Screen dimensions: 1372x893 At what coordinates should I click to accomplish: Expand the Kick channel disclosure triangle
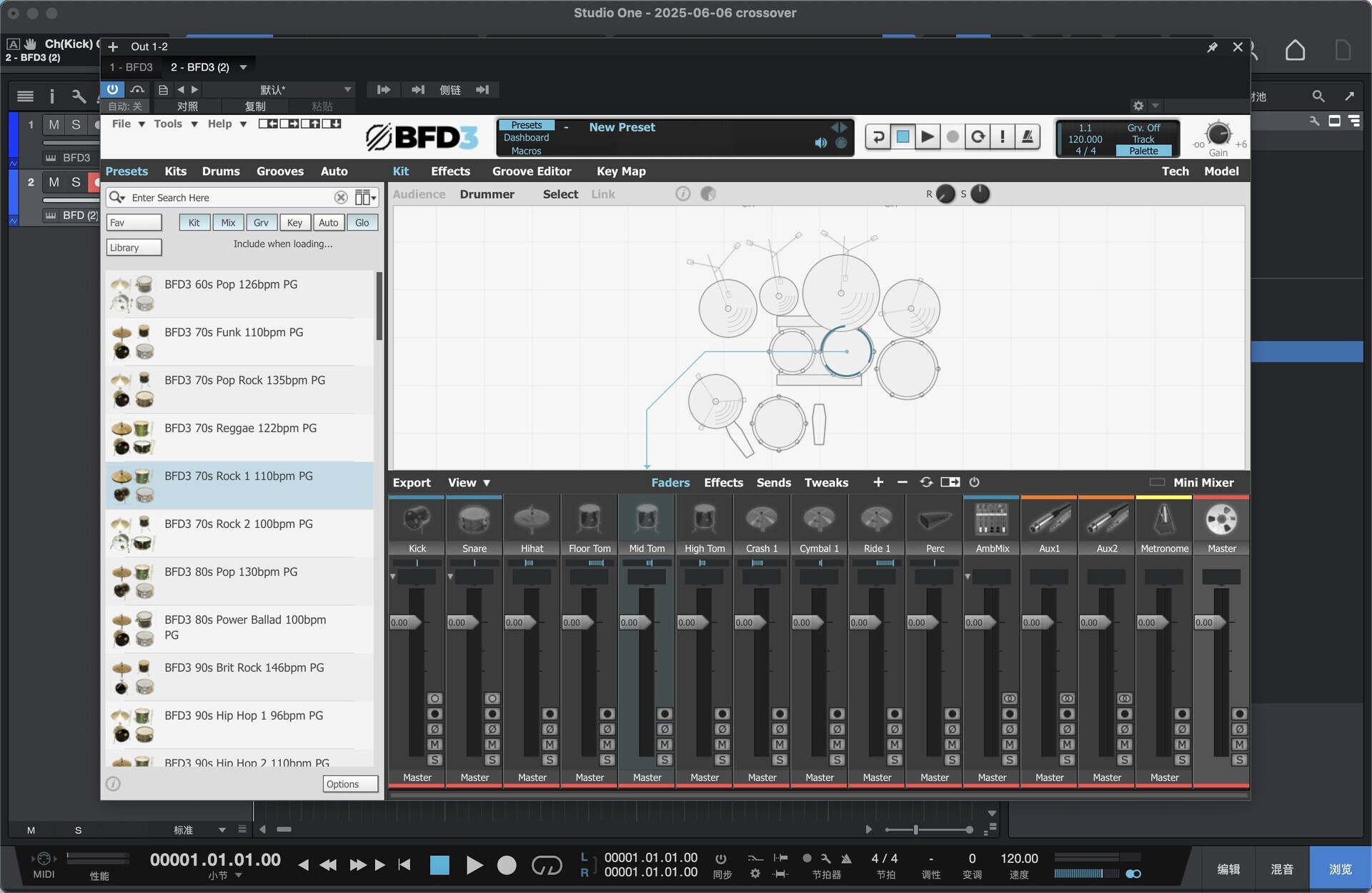point(393,576)
